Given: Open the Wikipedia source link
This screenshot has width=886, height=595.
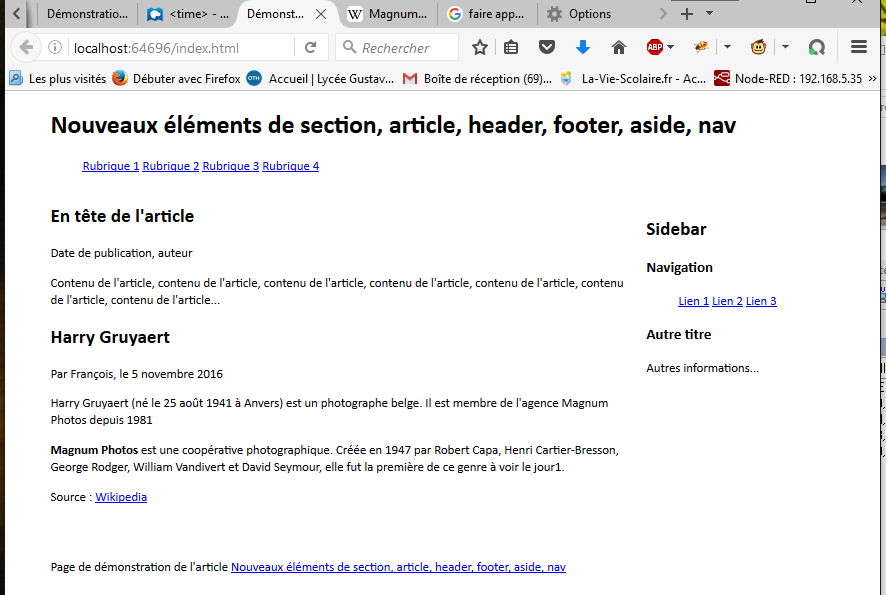Looking at the screenshot, I should point(121,497).
